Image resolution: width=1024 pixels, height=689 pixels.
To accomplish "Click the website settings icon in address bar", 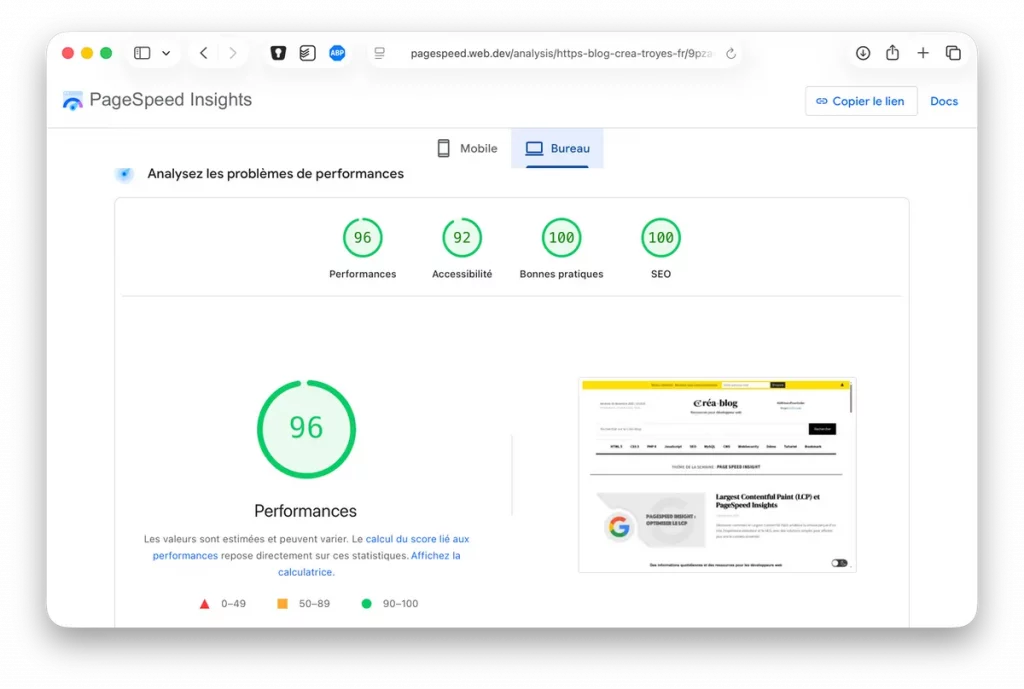I will tap(379, 53).
